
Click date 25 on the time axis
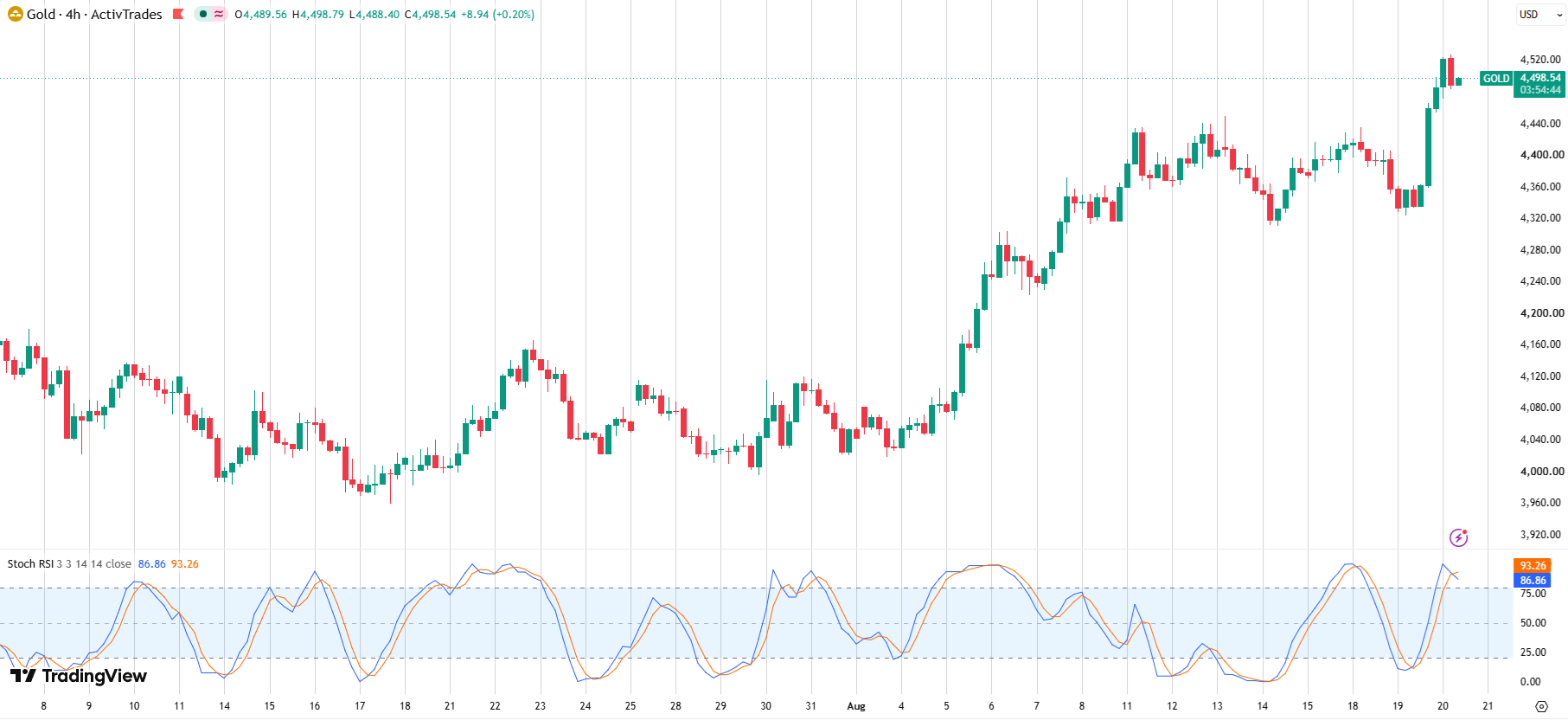tap(630, 706)
